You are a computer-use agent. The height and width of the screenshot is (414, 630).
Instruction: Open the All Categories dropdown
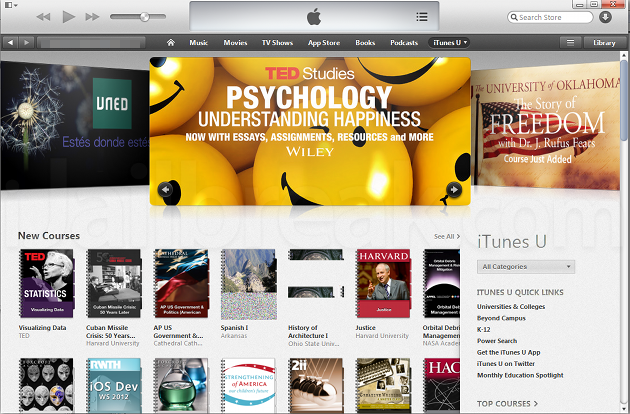coord(526,266)
